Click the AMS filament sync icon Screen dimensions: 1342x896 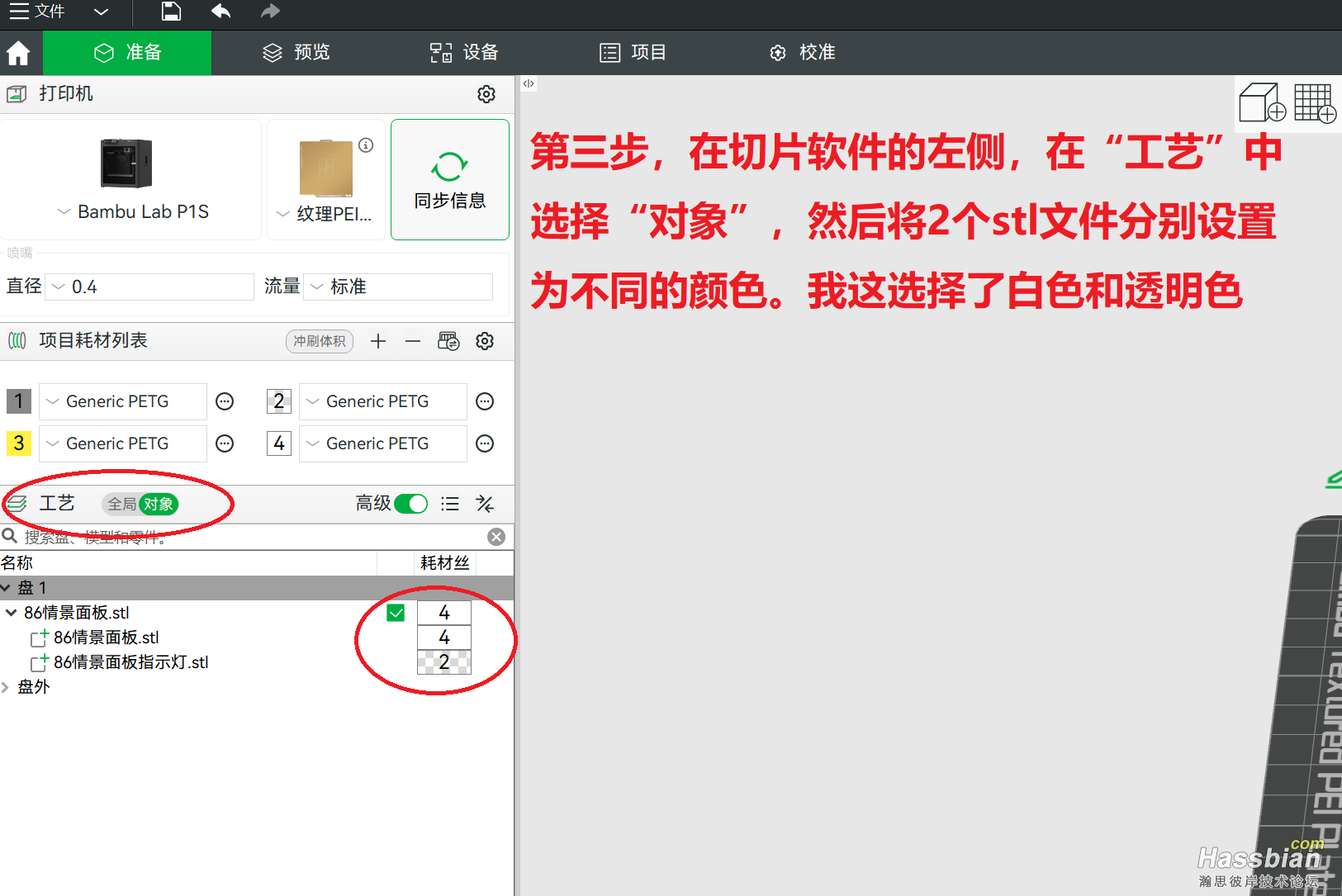pyautogui.click(x=448, y=340)
